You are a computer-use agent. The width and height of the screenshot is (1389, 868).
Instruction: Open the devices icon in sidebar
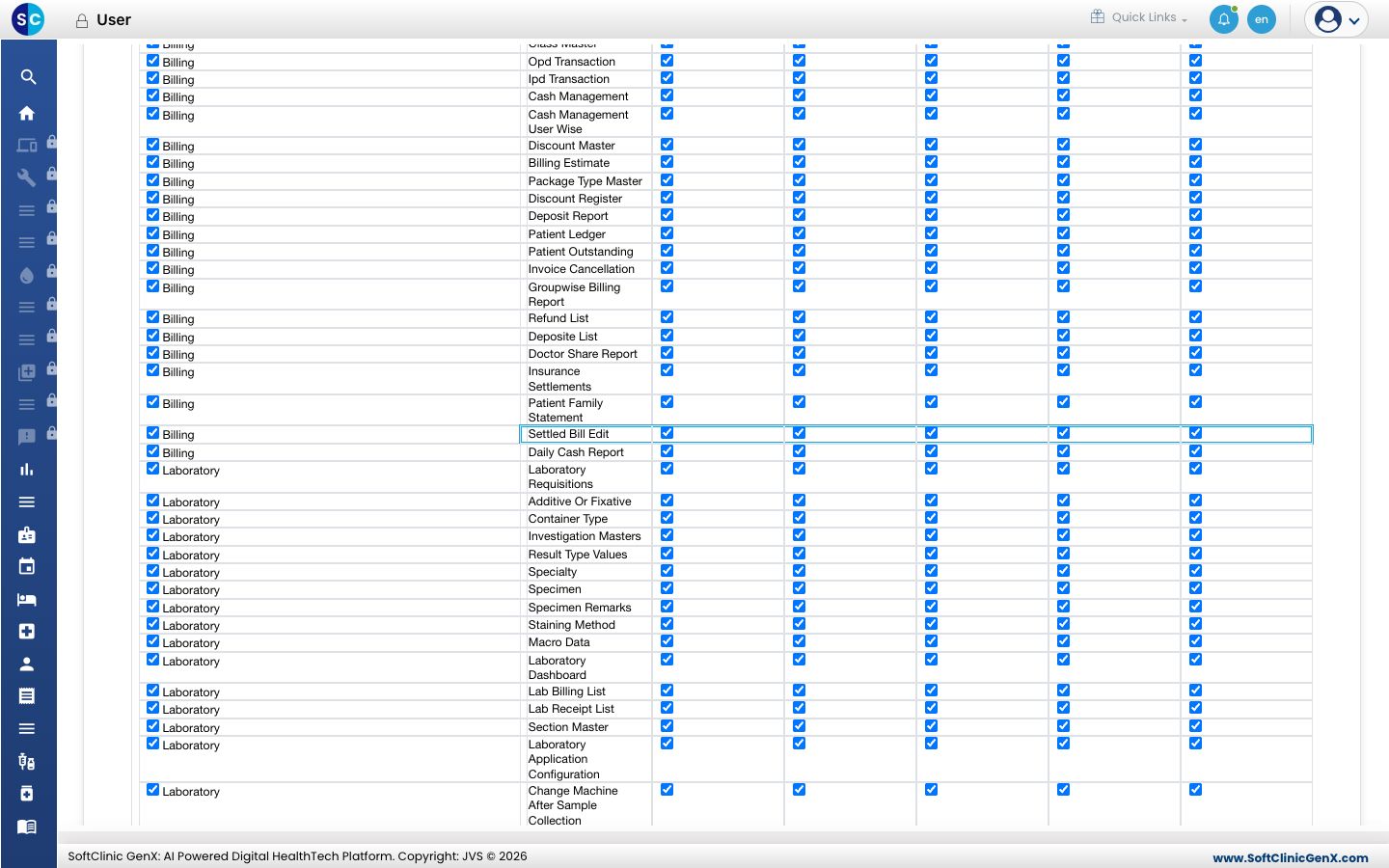click(x=27, y=146)
